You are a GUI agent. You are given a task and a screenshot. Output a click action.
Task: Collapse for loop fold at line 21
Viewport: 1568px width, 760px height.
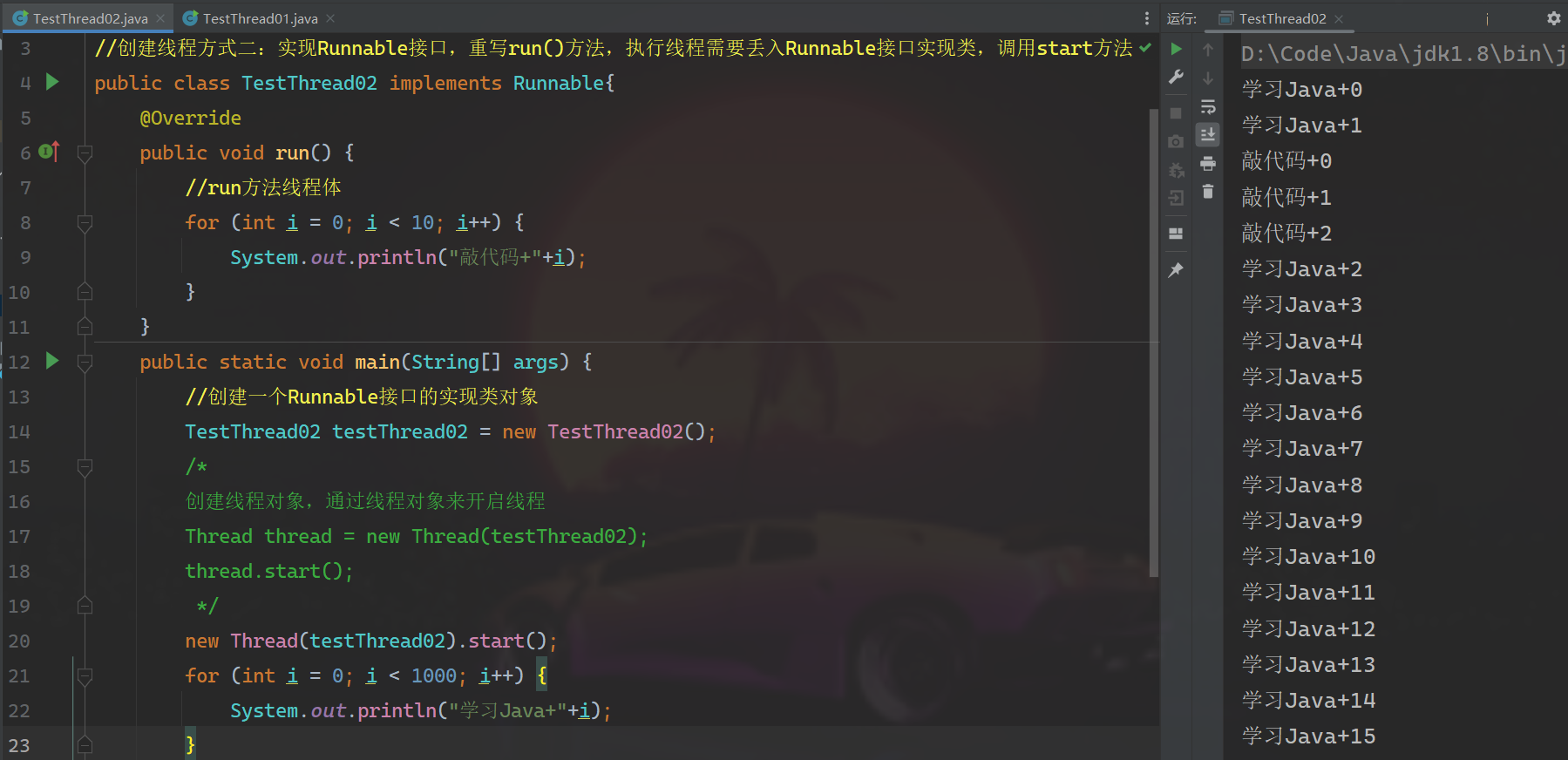85,676
